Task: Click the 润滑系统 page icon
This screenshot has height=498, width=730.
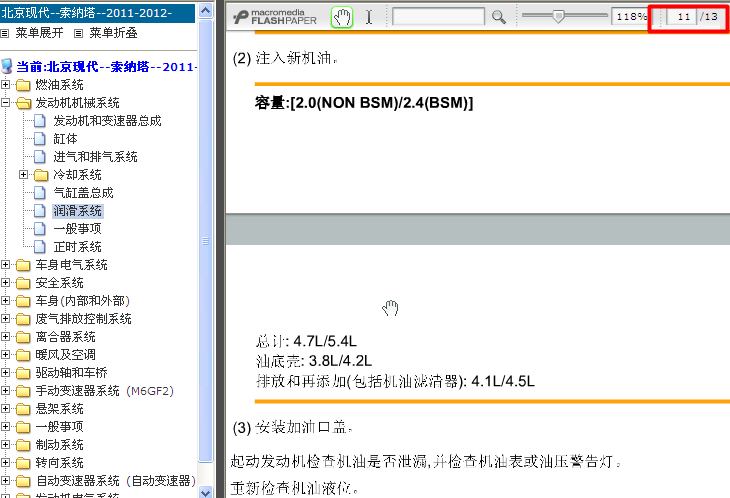Action: point(40,211)
